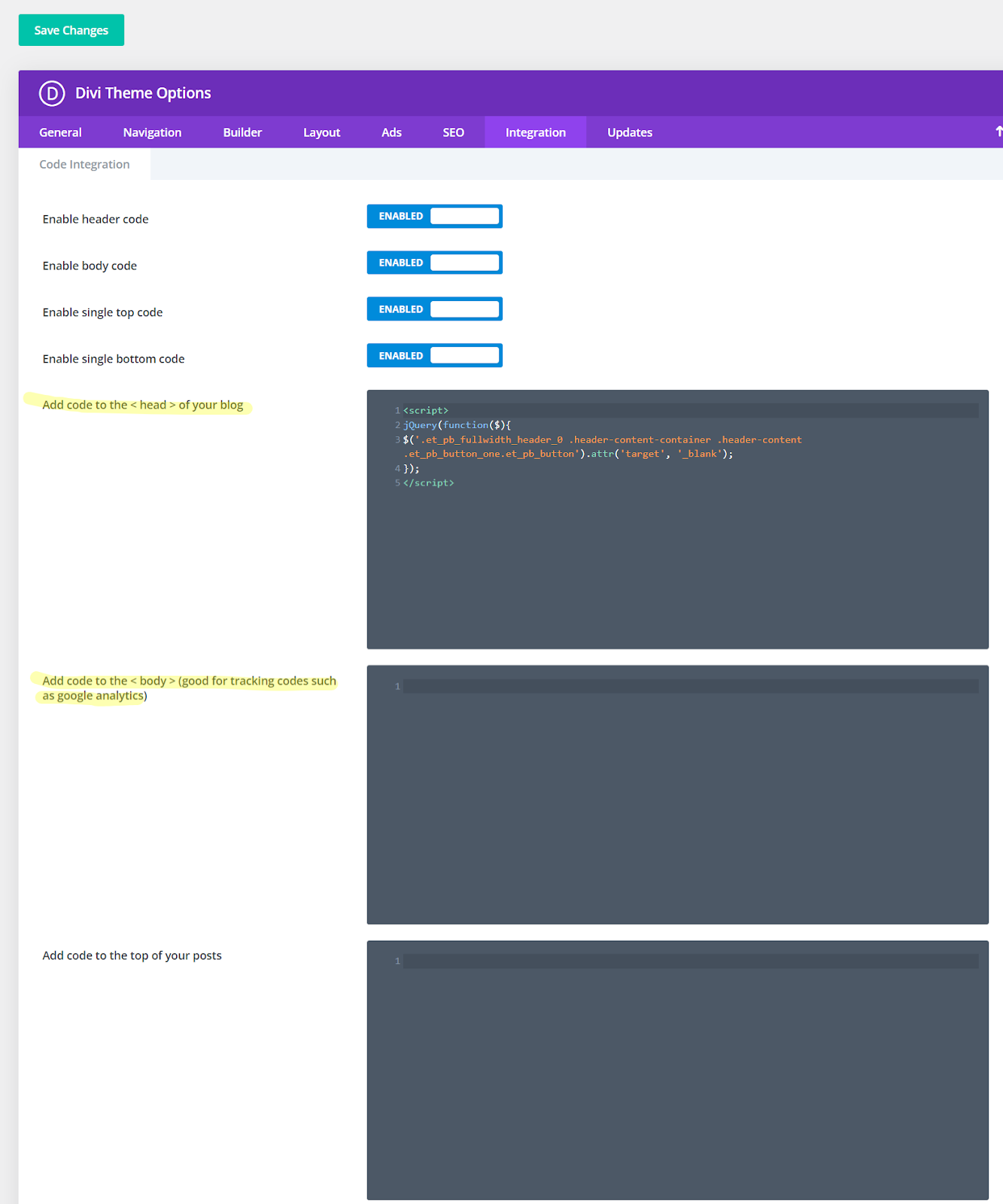Switch to the Navigation tab
This screenshot has width=1003, height=1204.
152,132
